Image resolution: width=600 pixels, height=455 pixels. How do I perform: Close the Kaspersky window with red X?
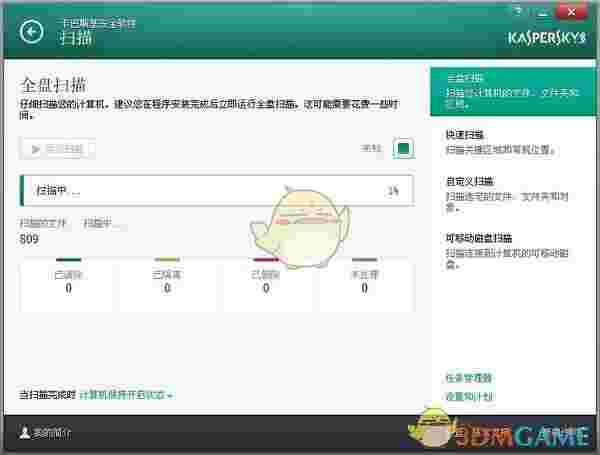pos(572,12)
